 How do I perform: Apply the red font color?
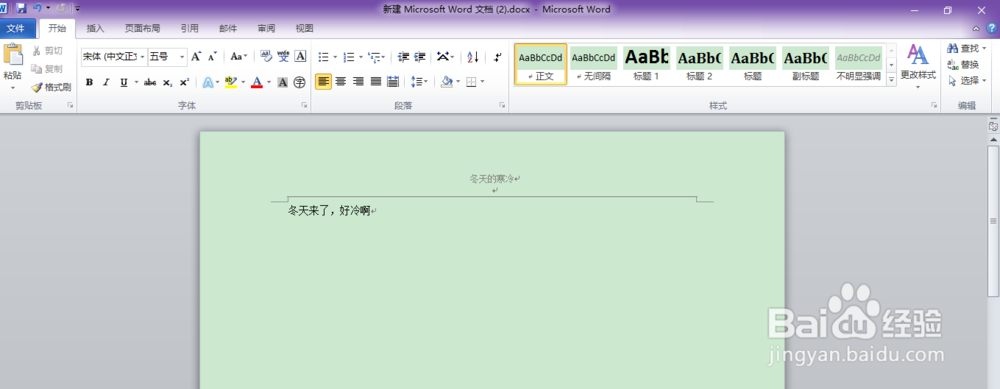(x=257, y=82)
